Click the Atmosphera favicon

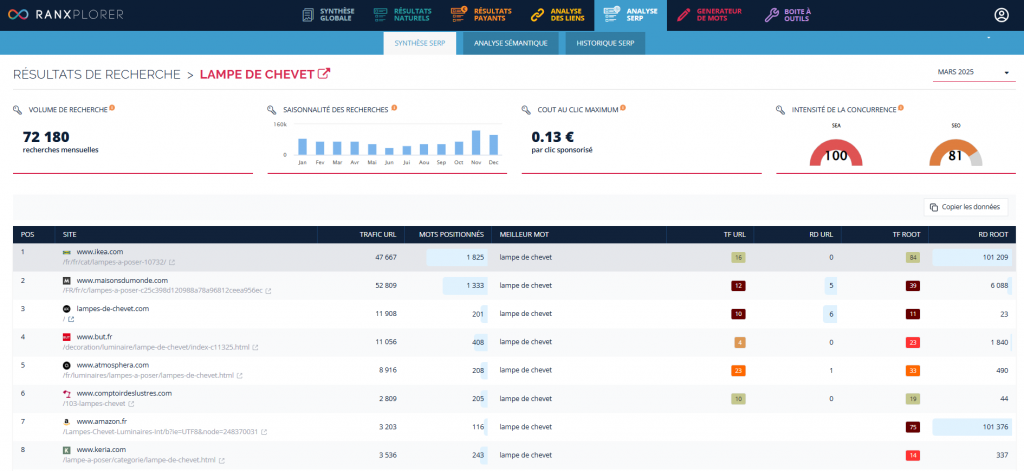pos(67,365)
